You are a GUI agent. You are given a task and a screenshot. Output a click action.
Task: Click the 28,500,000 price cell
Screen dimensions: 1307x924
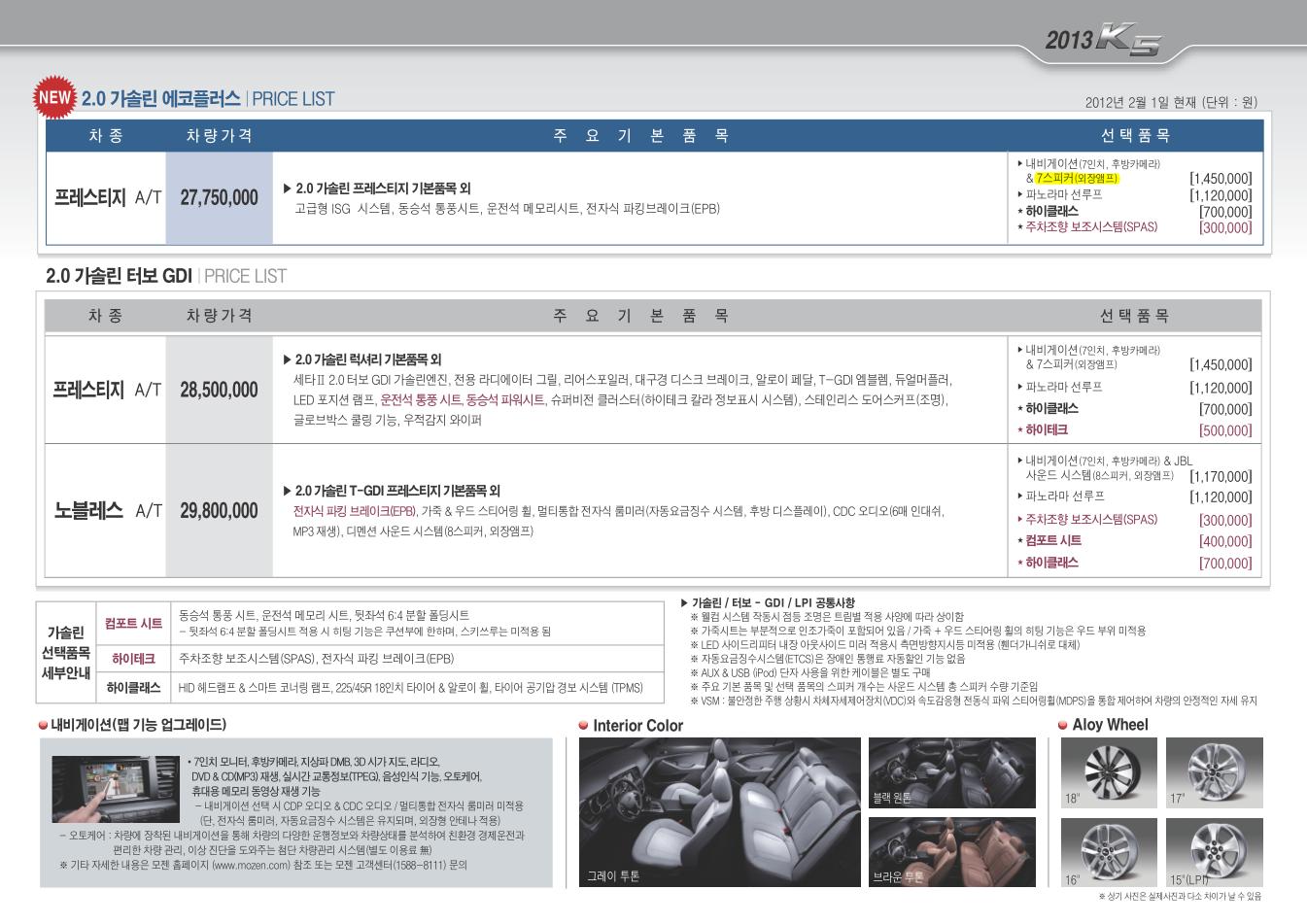219,391
